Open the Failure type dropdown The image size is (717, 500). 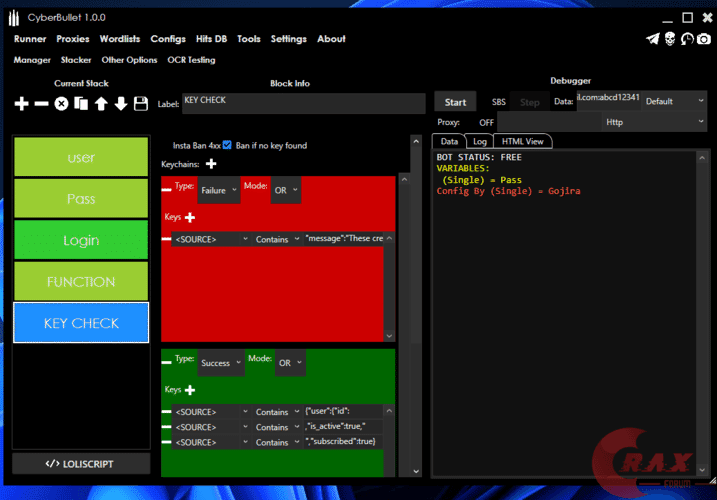click(218, 190)
